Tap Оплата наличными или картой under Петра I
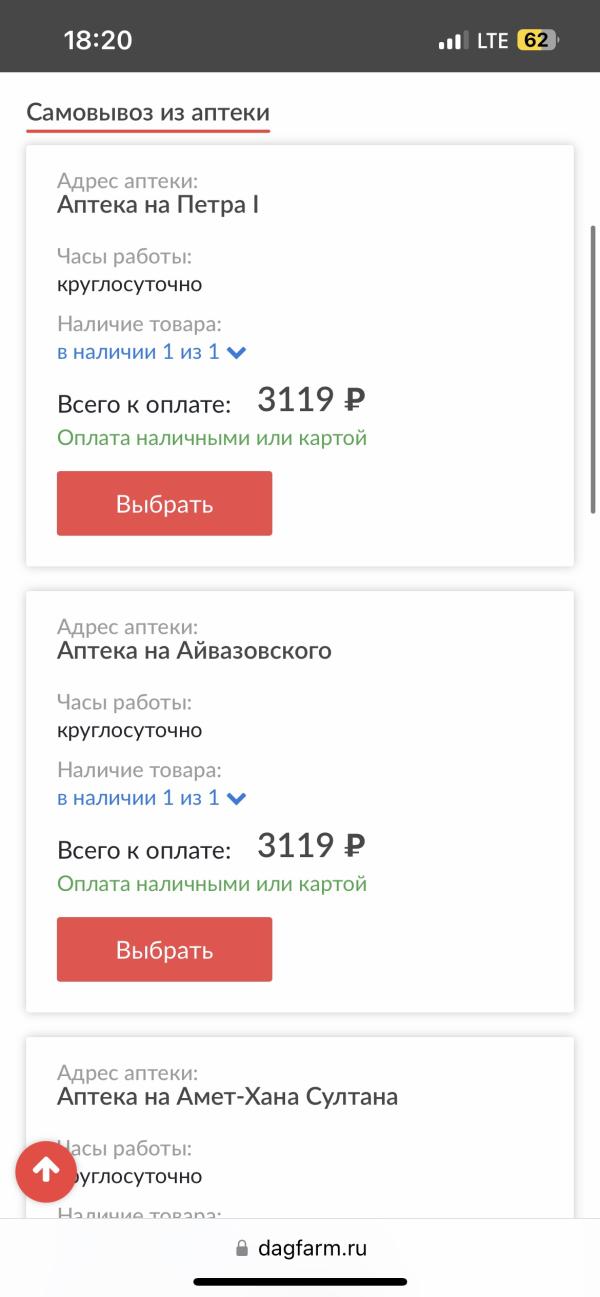 (x=212, y=438)
